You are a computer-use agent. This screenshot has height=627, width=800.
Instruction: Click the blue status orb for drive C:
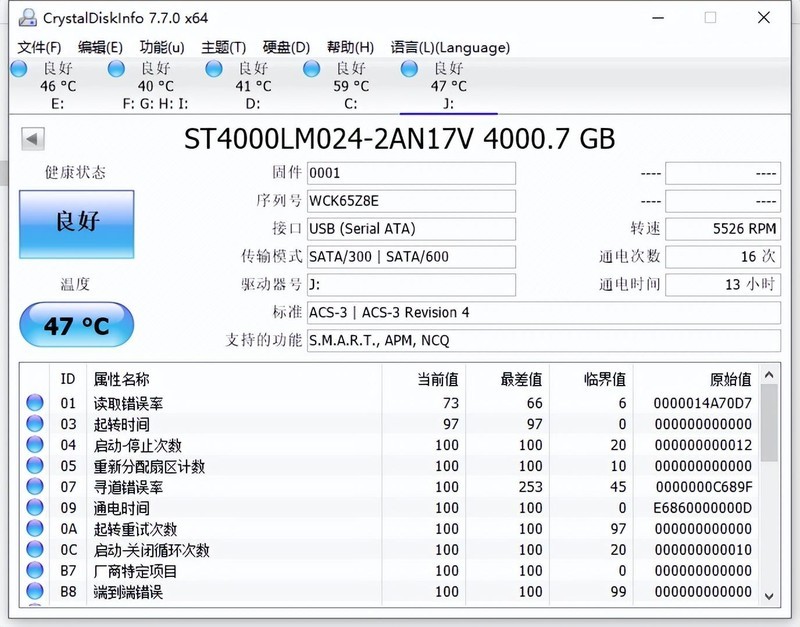coord(311,68)
